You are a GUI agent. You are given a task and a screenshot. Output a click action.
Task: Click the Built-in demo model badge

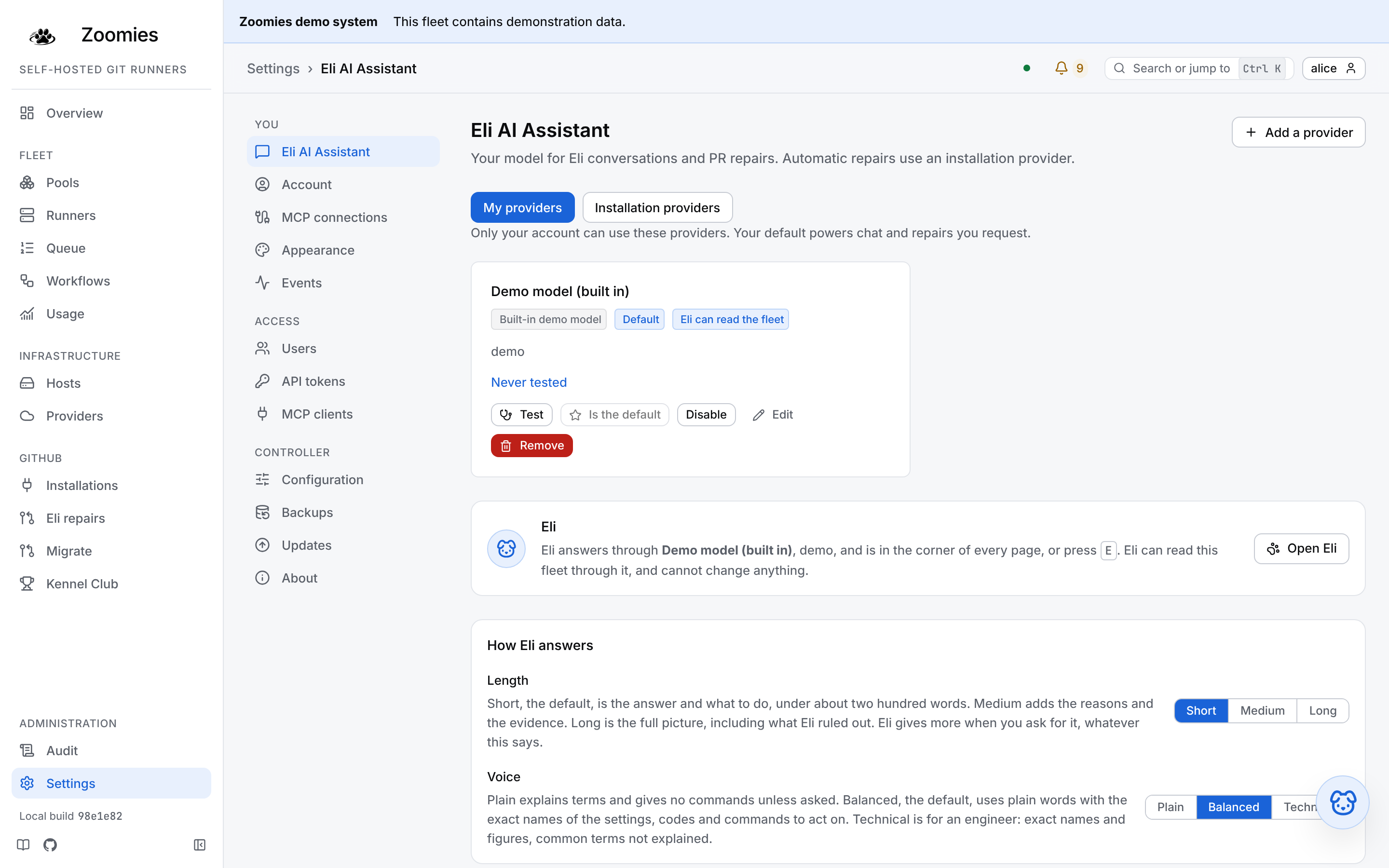pyautogui.click(x=549, y=319)
